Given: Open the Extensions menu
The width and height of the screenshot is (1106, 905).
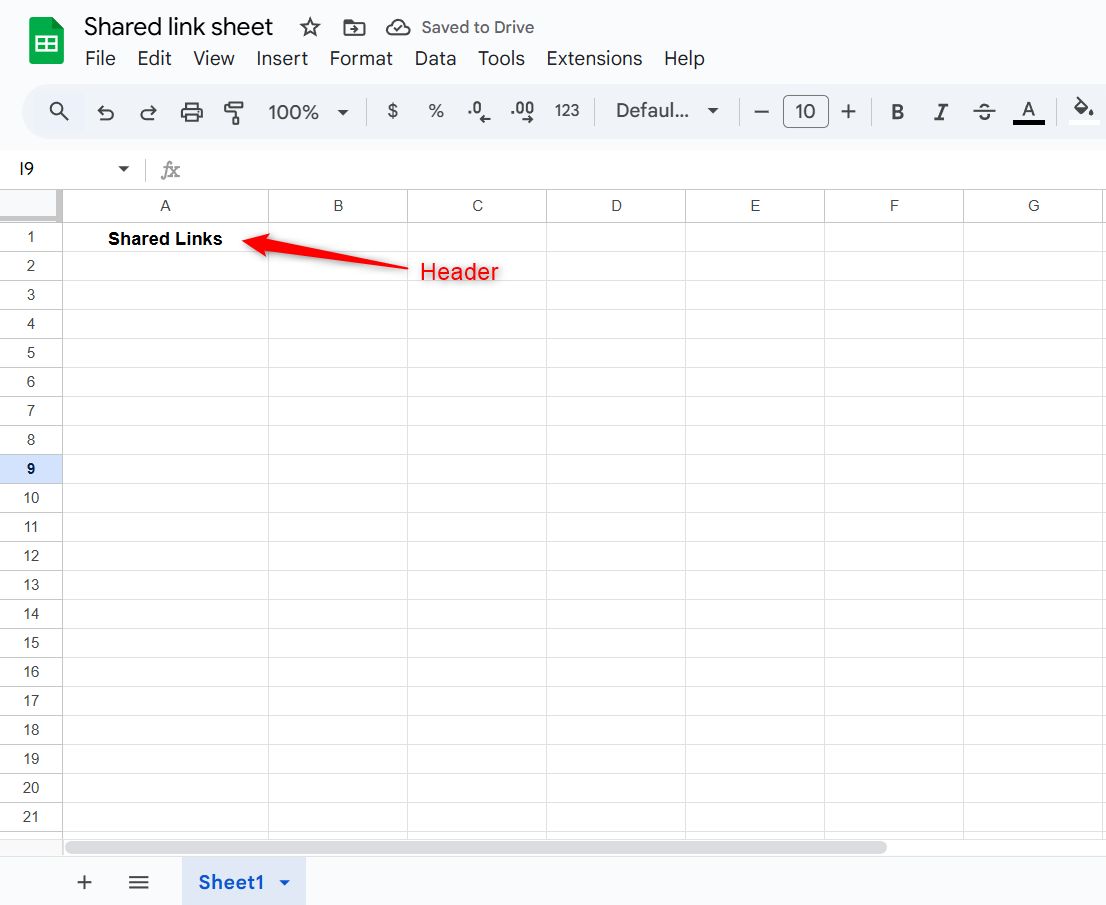Looking at the screenshot, I should tap(594, 59).
